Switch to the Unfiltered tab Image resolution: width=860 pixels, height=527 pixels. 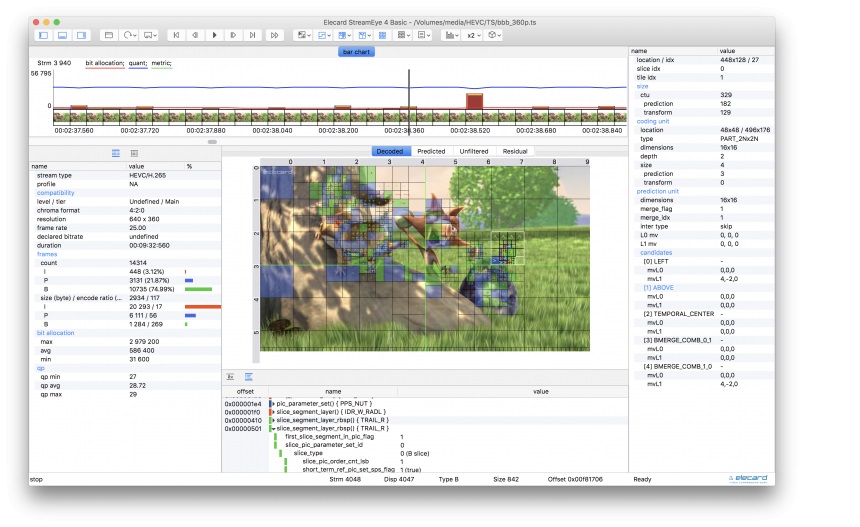pyautogui.click(x=474, y=151)
